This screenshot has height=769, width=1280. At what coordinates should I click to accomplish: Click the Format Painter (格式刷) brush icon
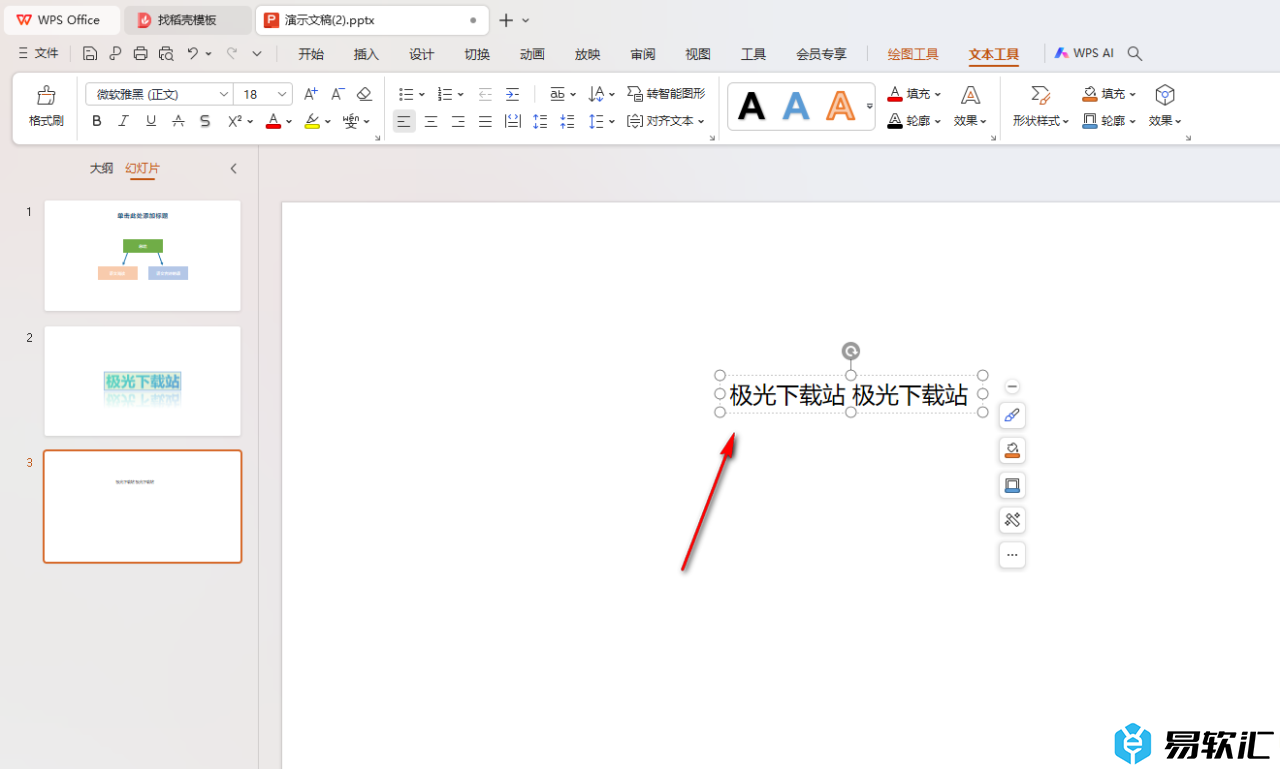(46, 96)
